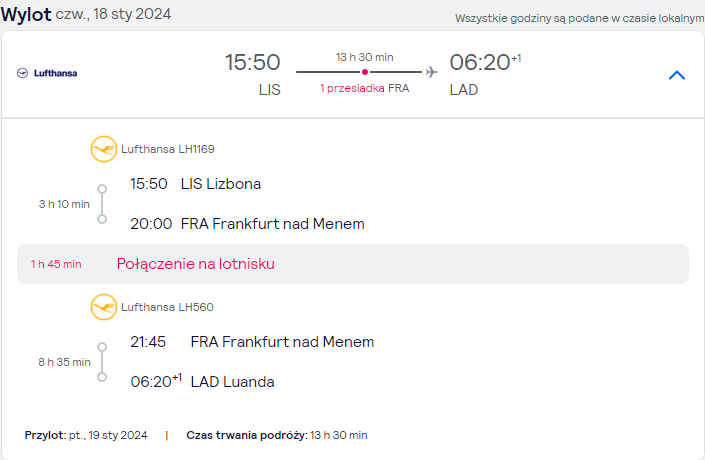Collapse flight details with the blue chevron

[677, 75]
